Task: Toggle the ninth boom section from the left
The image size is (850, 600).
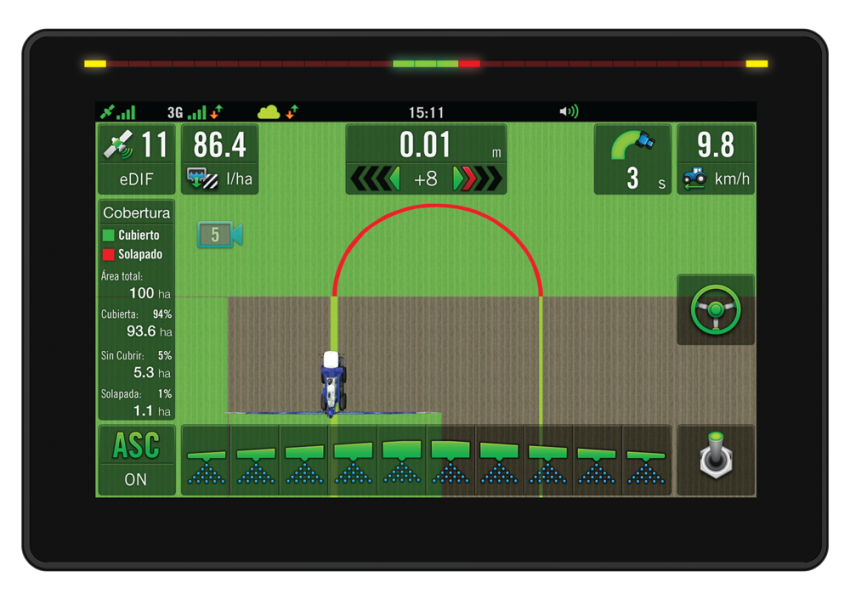Action: point(597,460)
